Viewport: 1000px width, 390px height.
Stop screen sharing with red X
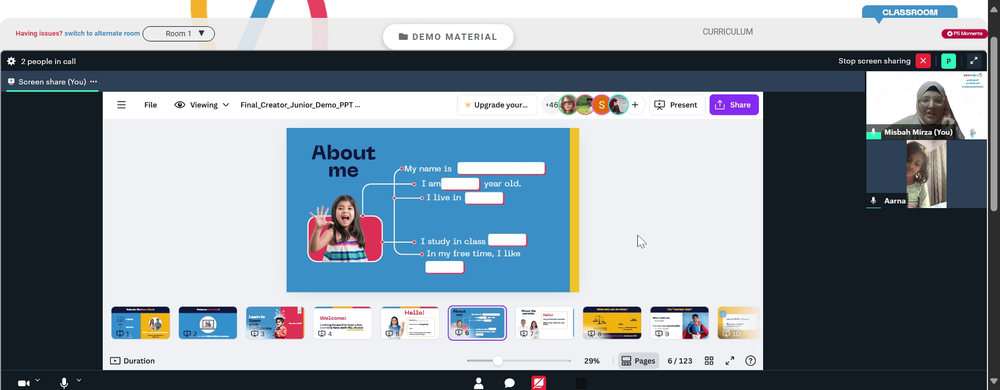click(923, 61)
